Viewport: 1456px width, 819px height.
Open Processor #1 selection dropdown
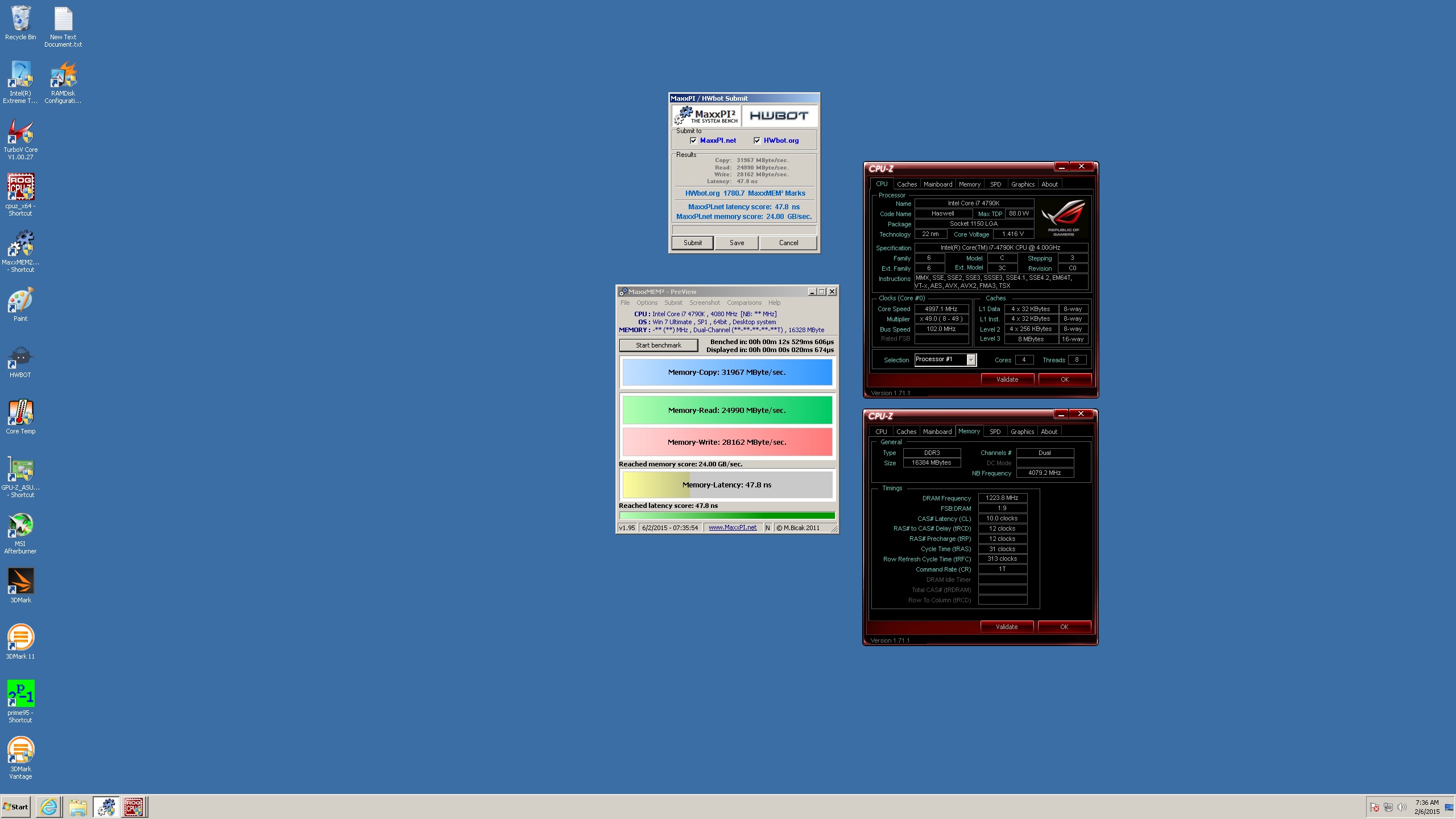click(945, 359)
